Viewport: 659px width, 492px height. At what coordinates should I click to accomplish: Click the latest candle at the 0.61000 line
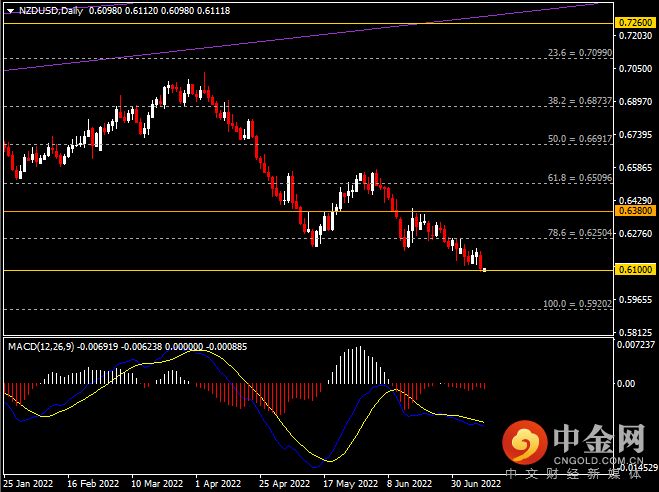pyautogui.click(x=485, y=270)
